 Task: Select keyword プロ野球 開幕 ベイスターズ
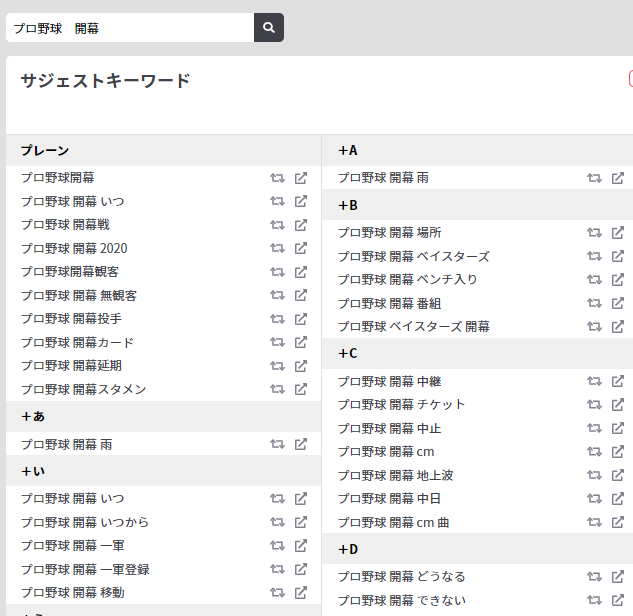413,256
